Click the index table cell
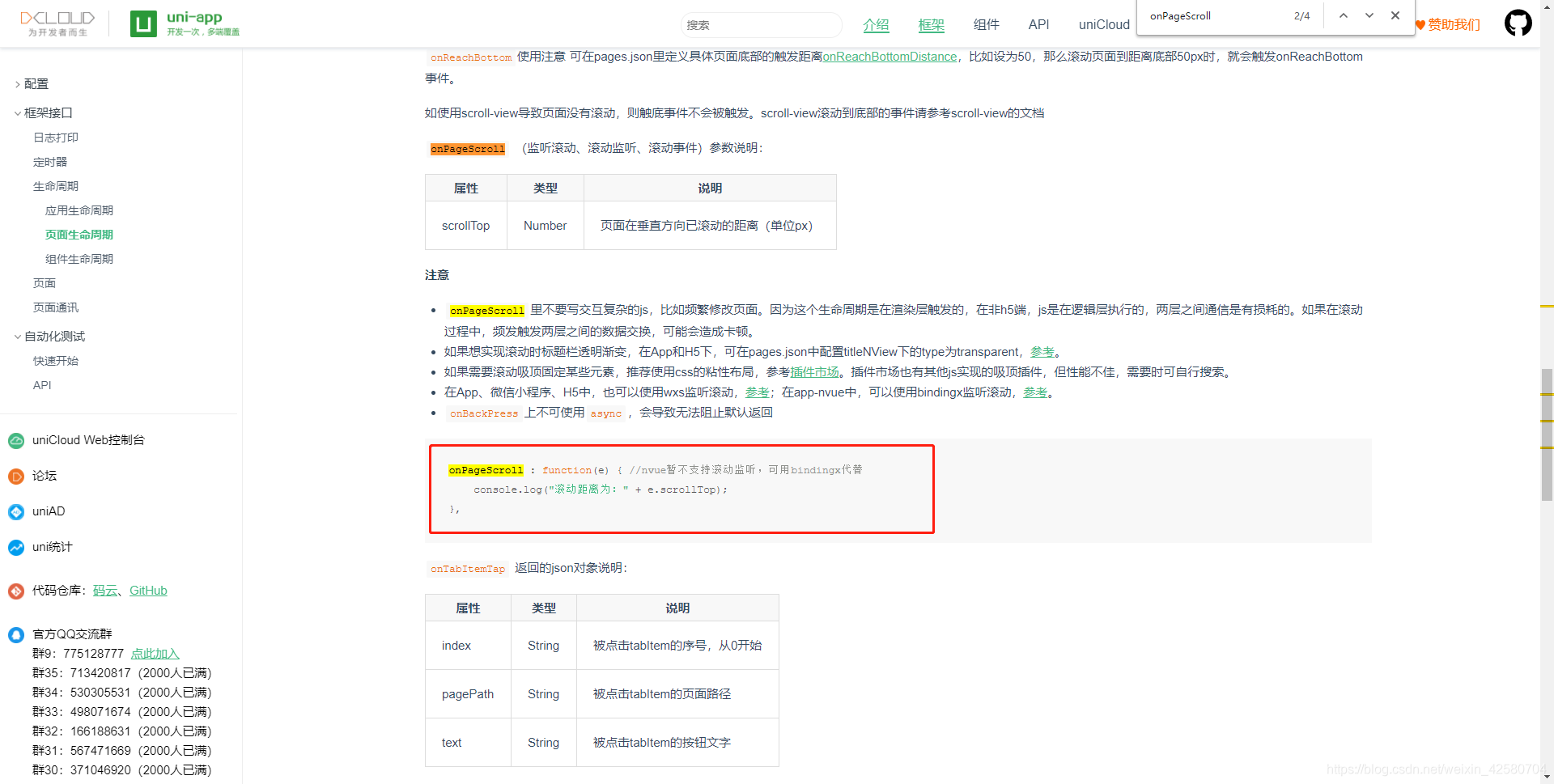 (468, 646)
